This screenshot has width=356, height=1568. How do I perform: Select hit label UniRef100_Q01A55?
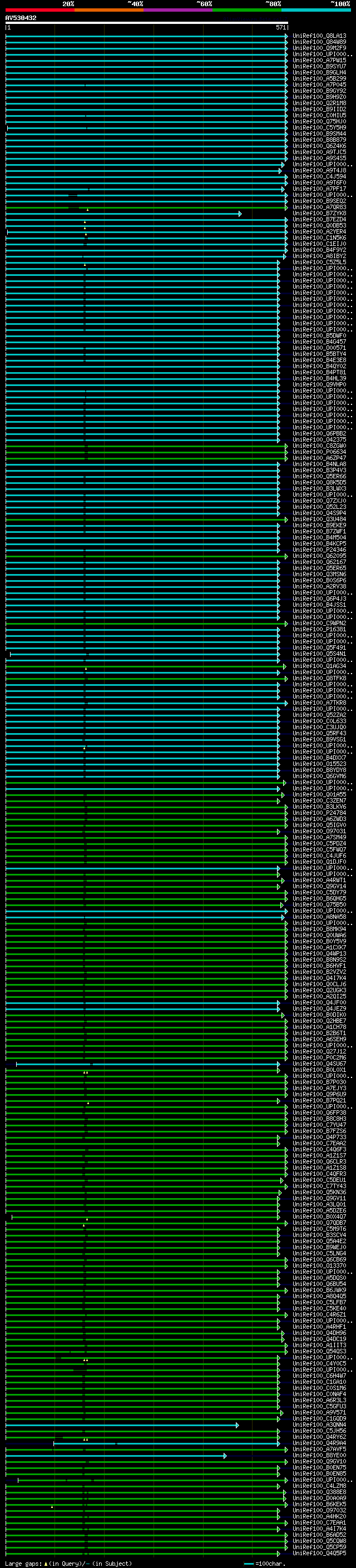[319, 794]
